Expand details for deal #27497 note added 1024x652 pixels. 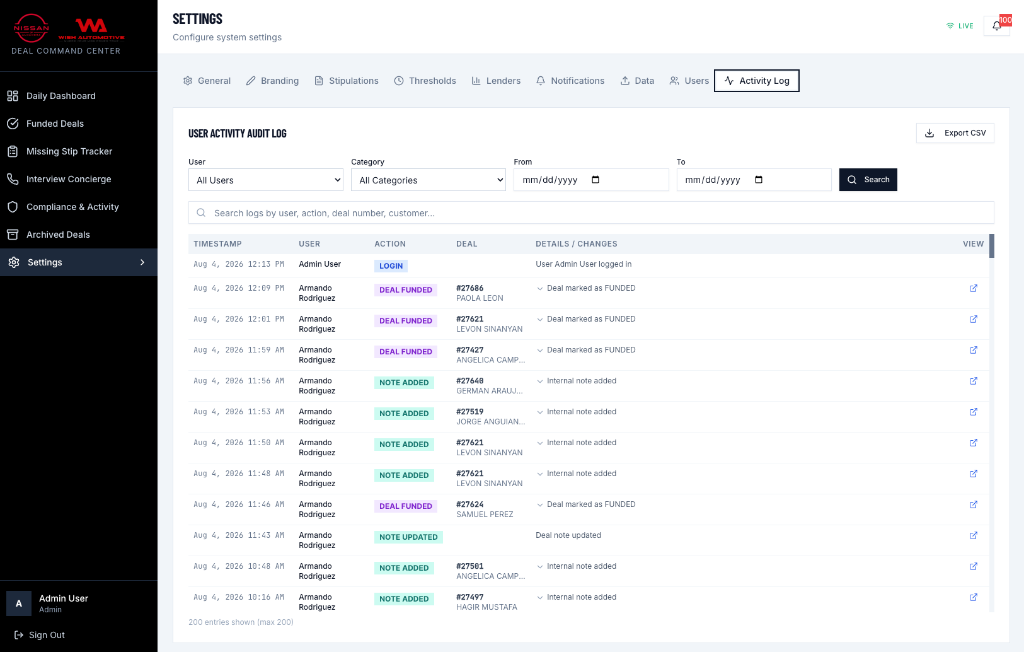click(x=540, y=597)
